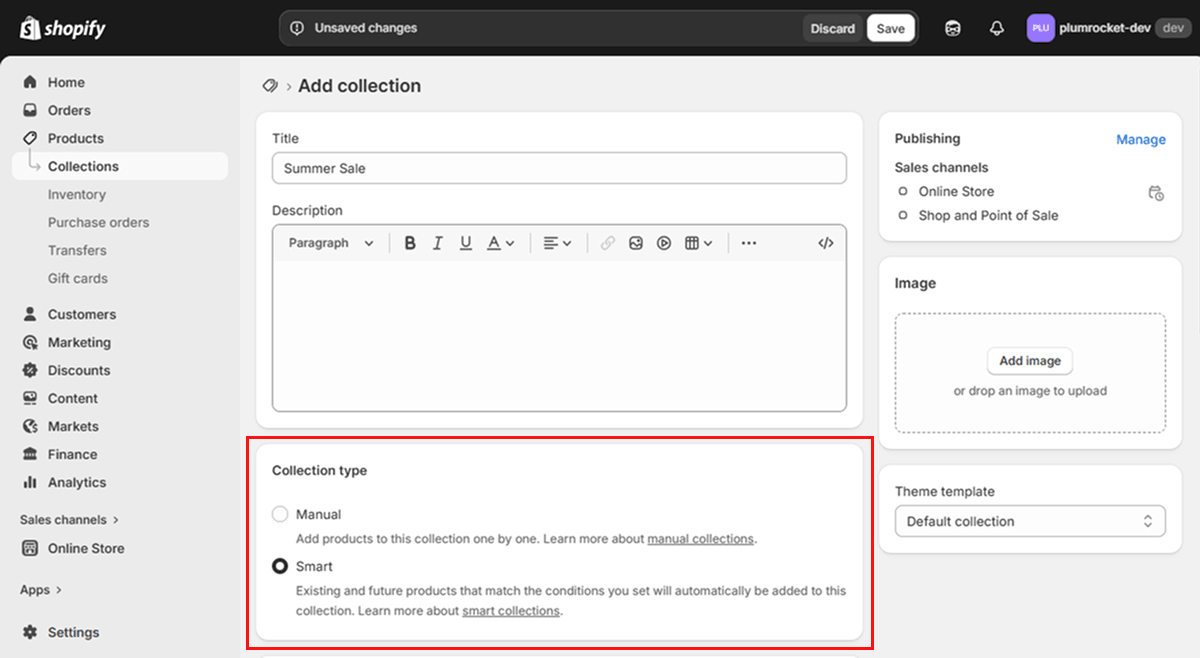Schedule Online Store publishing calendar icon
The width and height of the screenshot is (1200, 658).
[x=1156, y=193]
